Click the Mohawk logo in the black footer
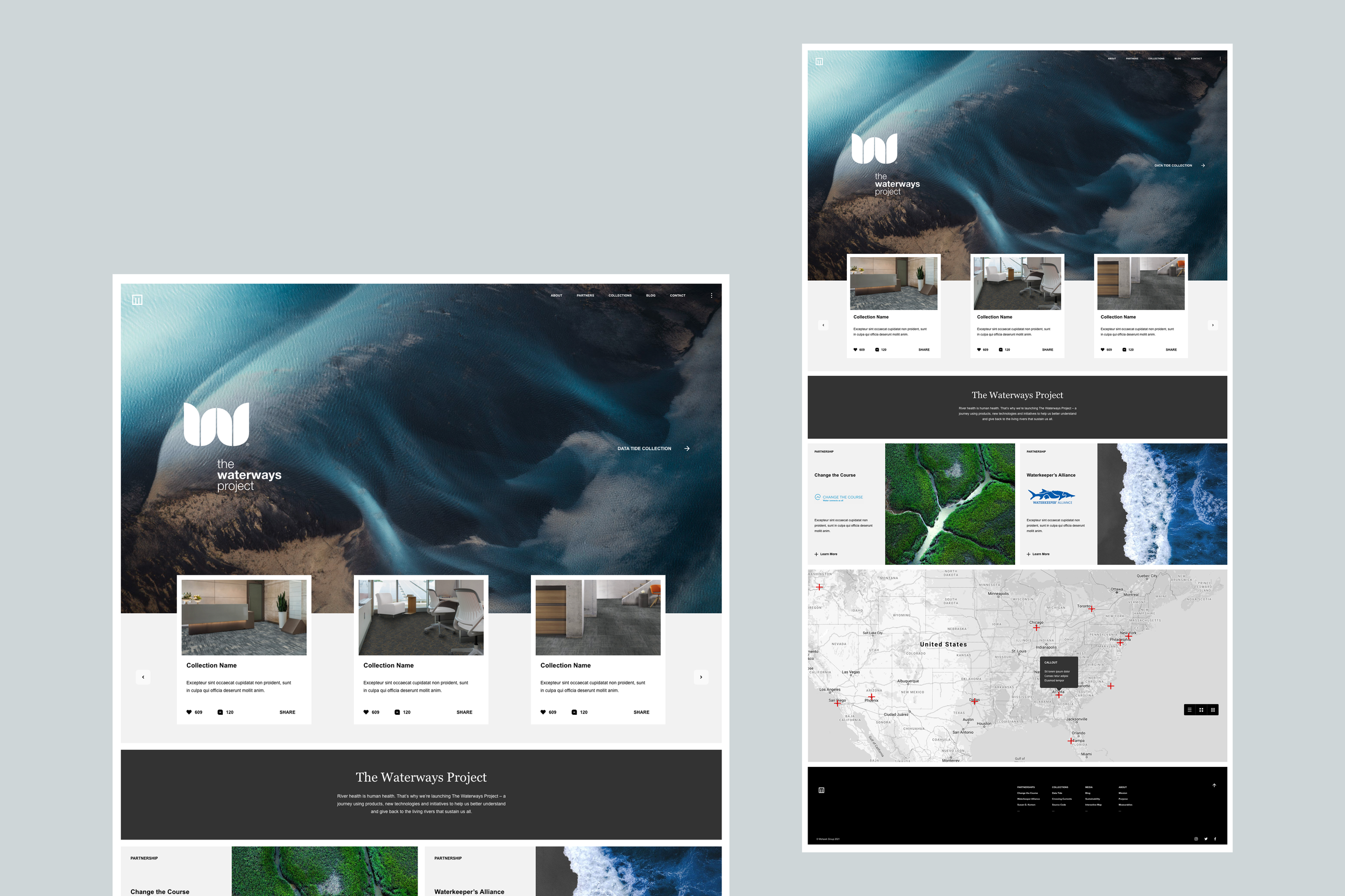 [x=822, y=790]
